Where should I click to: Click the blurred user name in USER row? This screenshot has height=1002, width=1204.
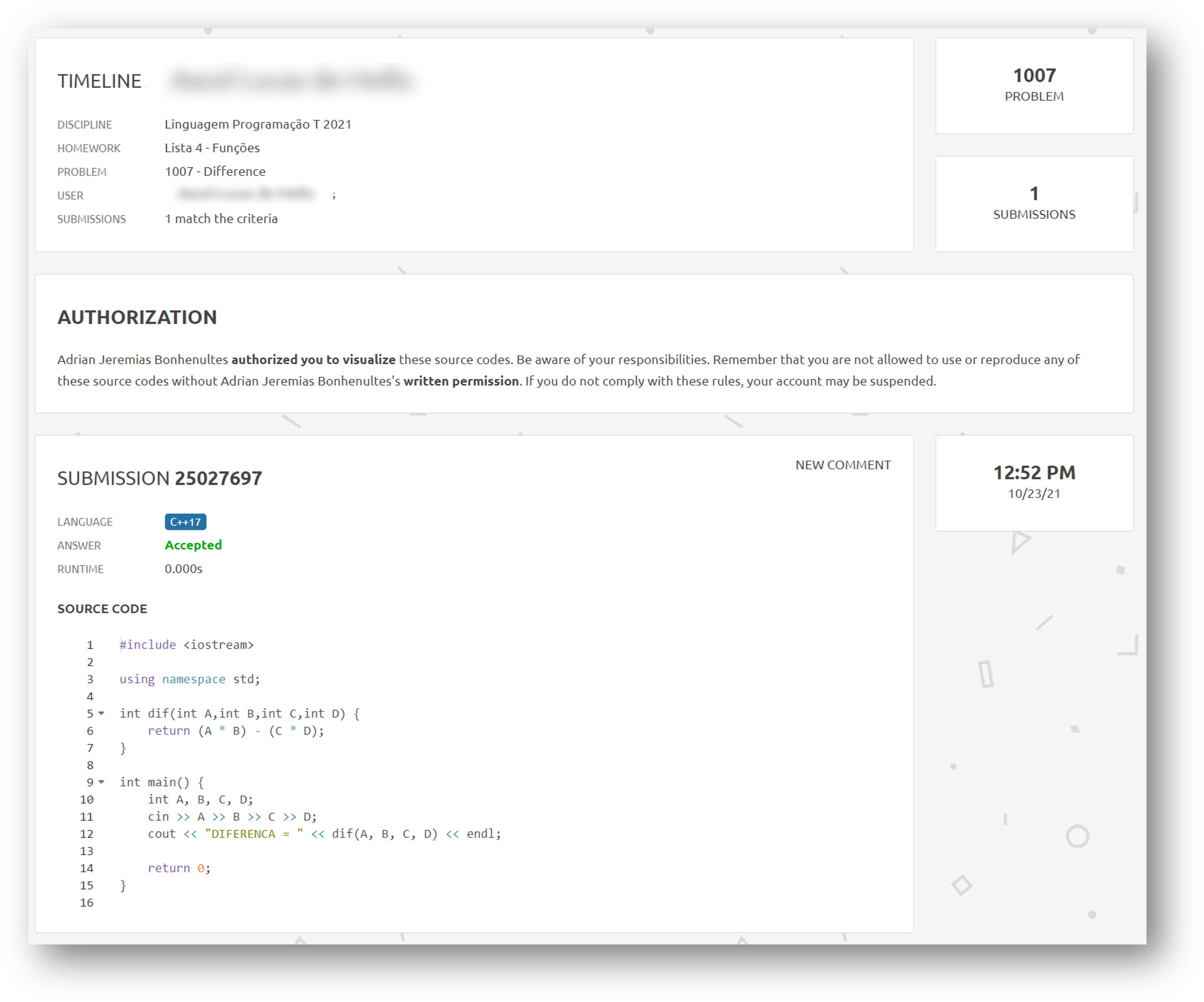click(x=246, y=194)
